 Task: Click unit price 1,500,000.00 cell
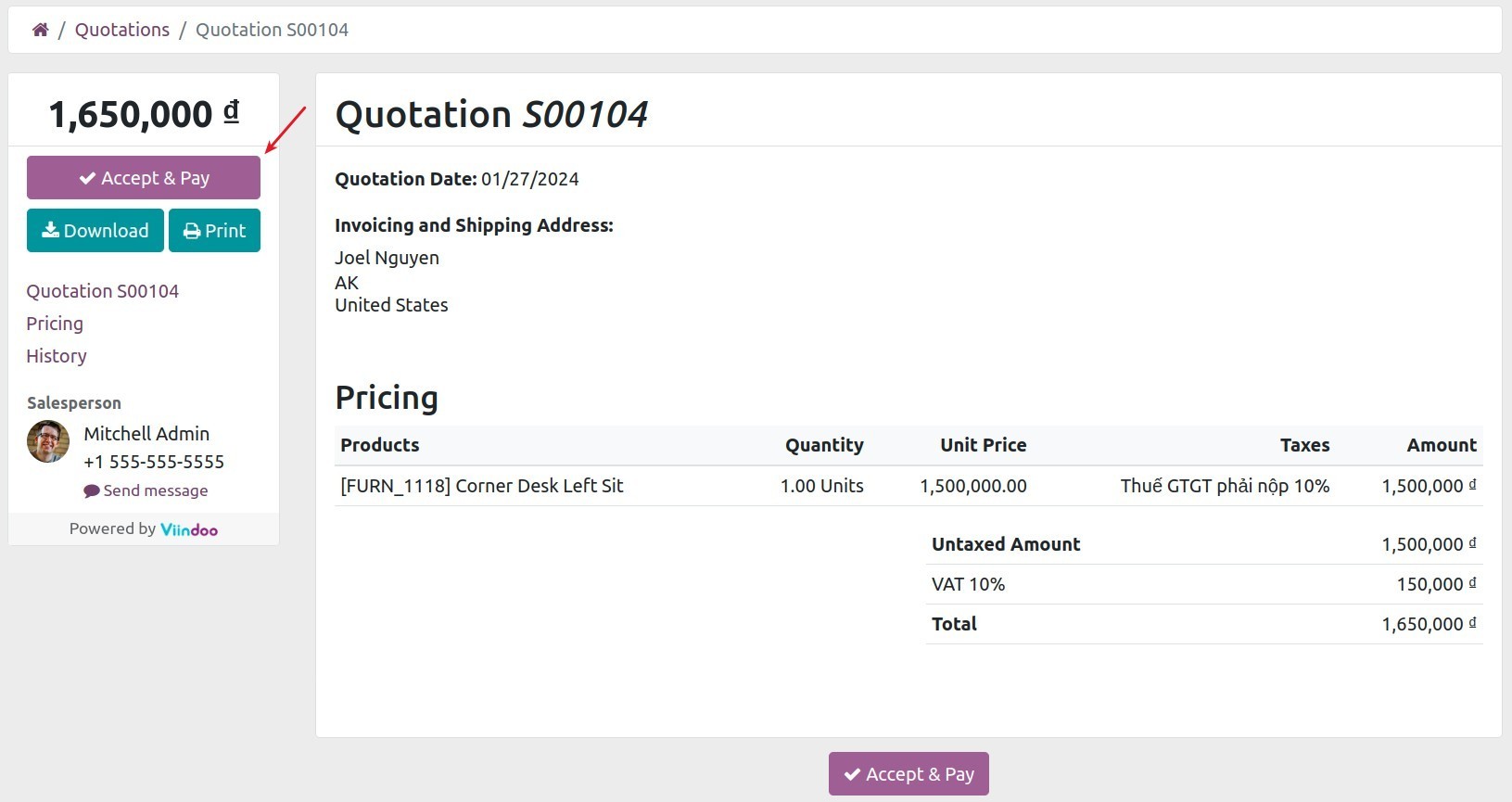coord(973,486)
